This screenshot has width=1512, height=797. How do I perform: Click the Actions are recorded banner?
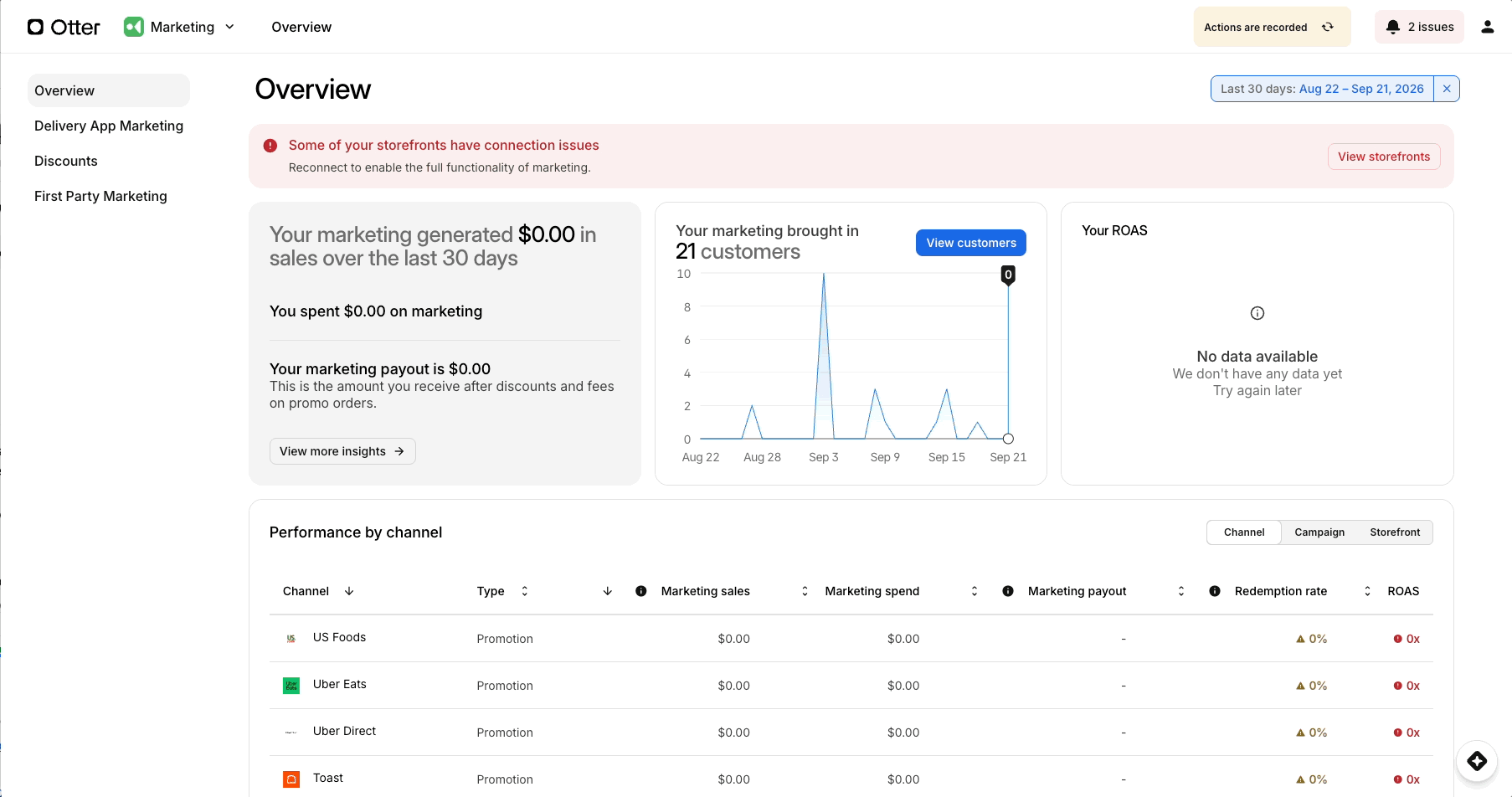point(1272,27)
